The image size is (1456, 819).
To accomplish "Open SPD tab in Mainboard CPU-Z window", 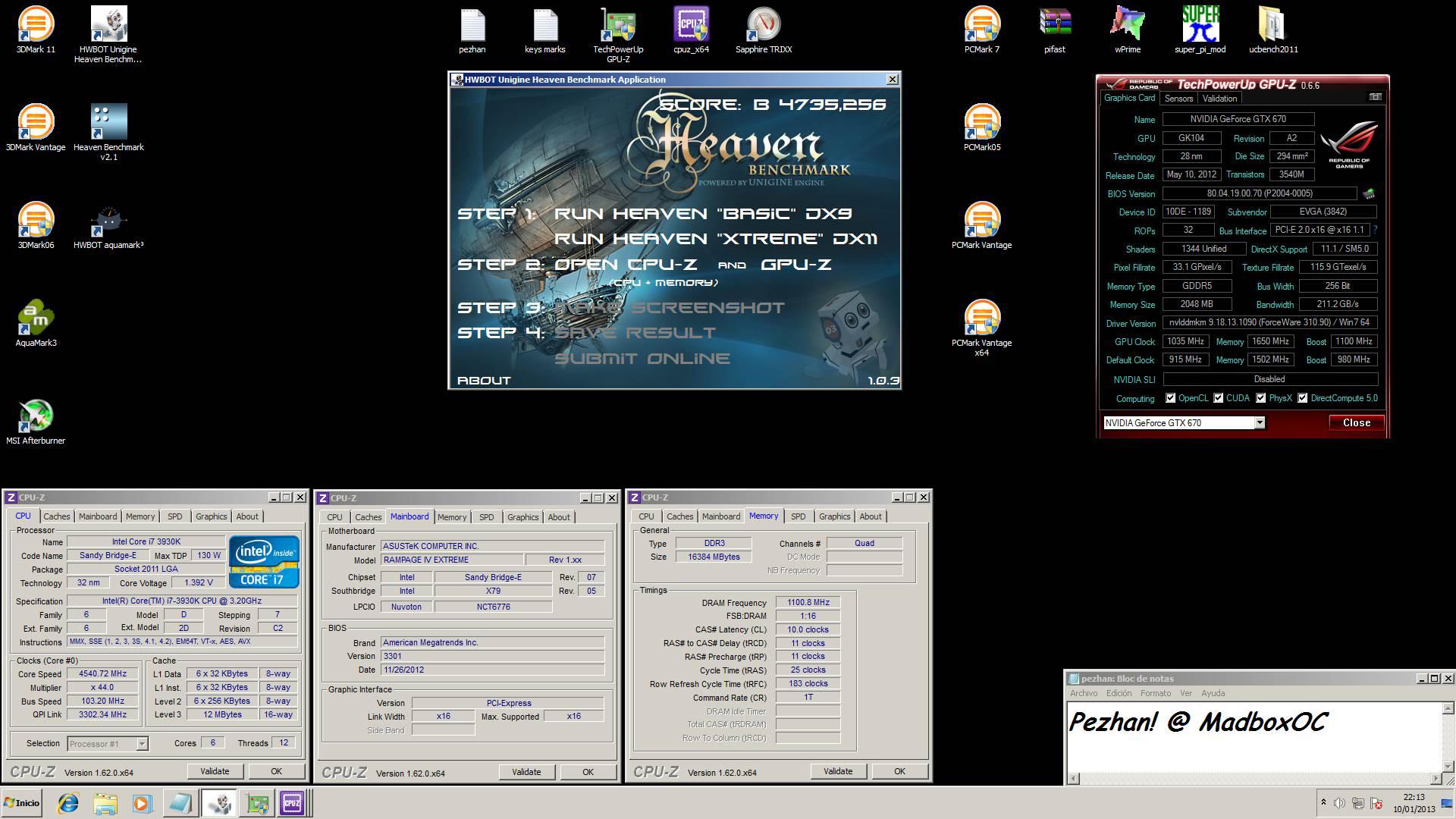I will [487, 517].
